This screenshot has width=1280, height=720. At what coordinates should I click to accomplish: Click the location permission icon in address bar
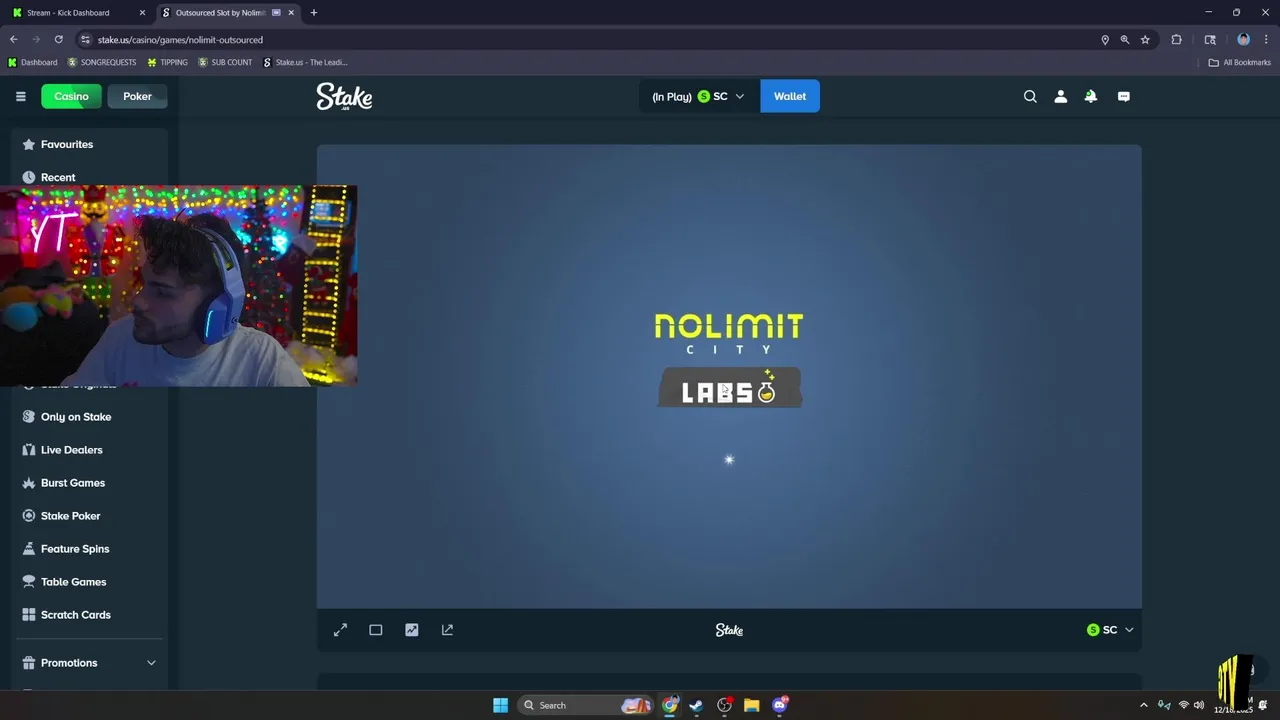point(1105,40)
